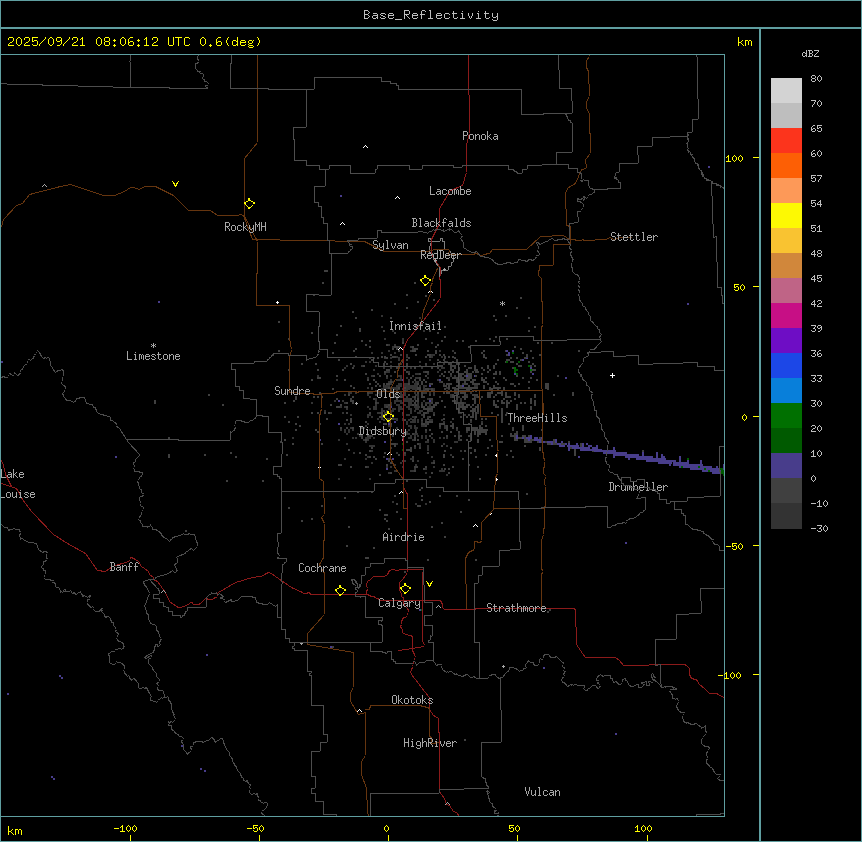Click the yellow chevron marker northwest of RockyMH

175,184
